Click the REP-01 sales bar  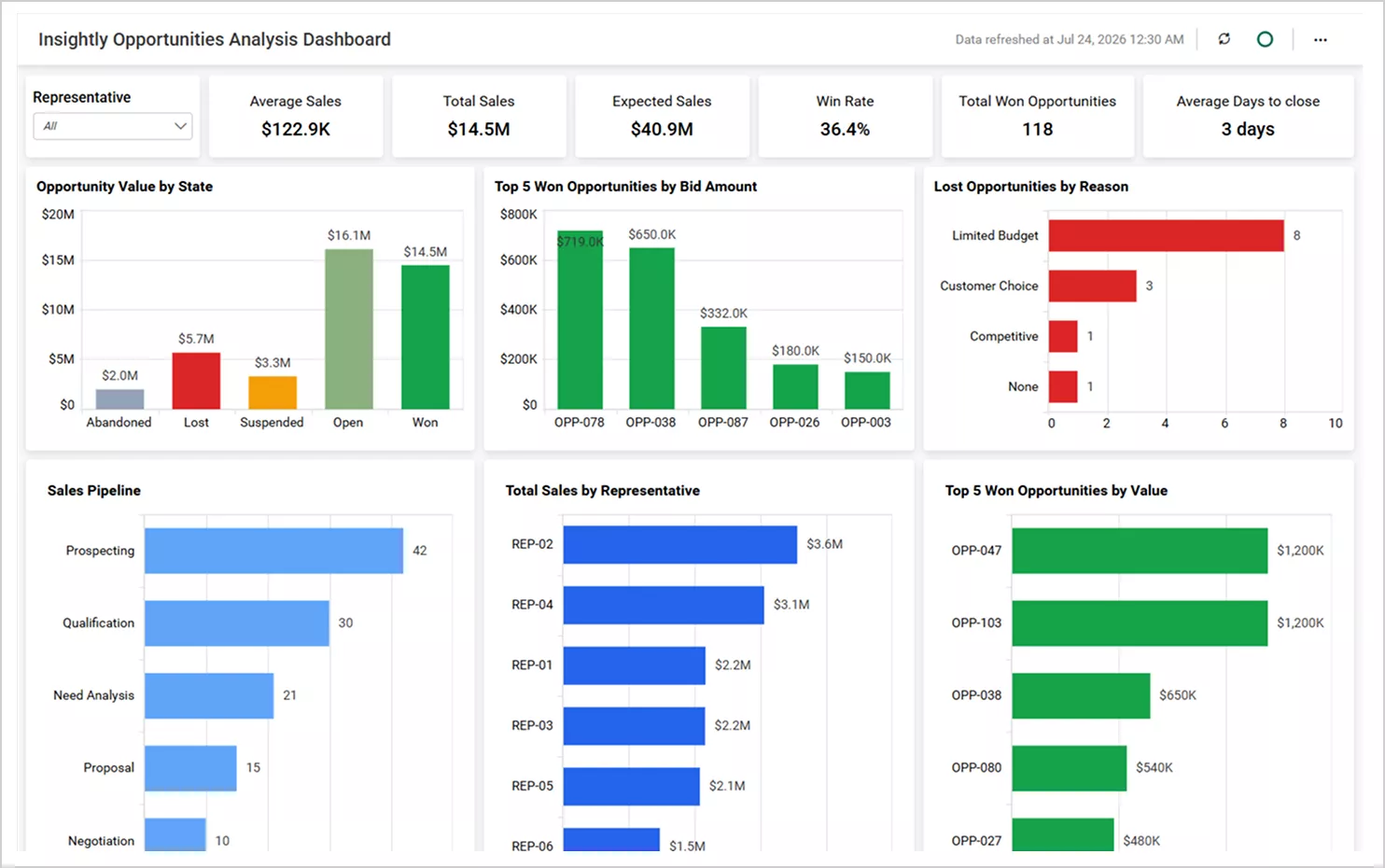[635, 665]
